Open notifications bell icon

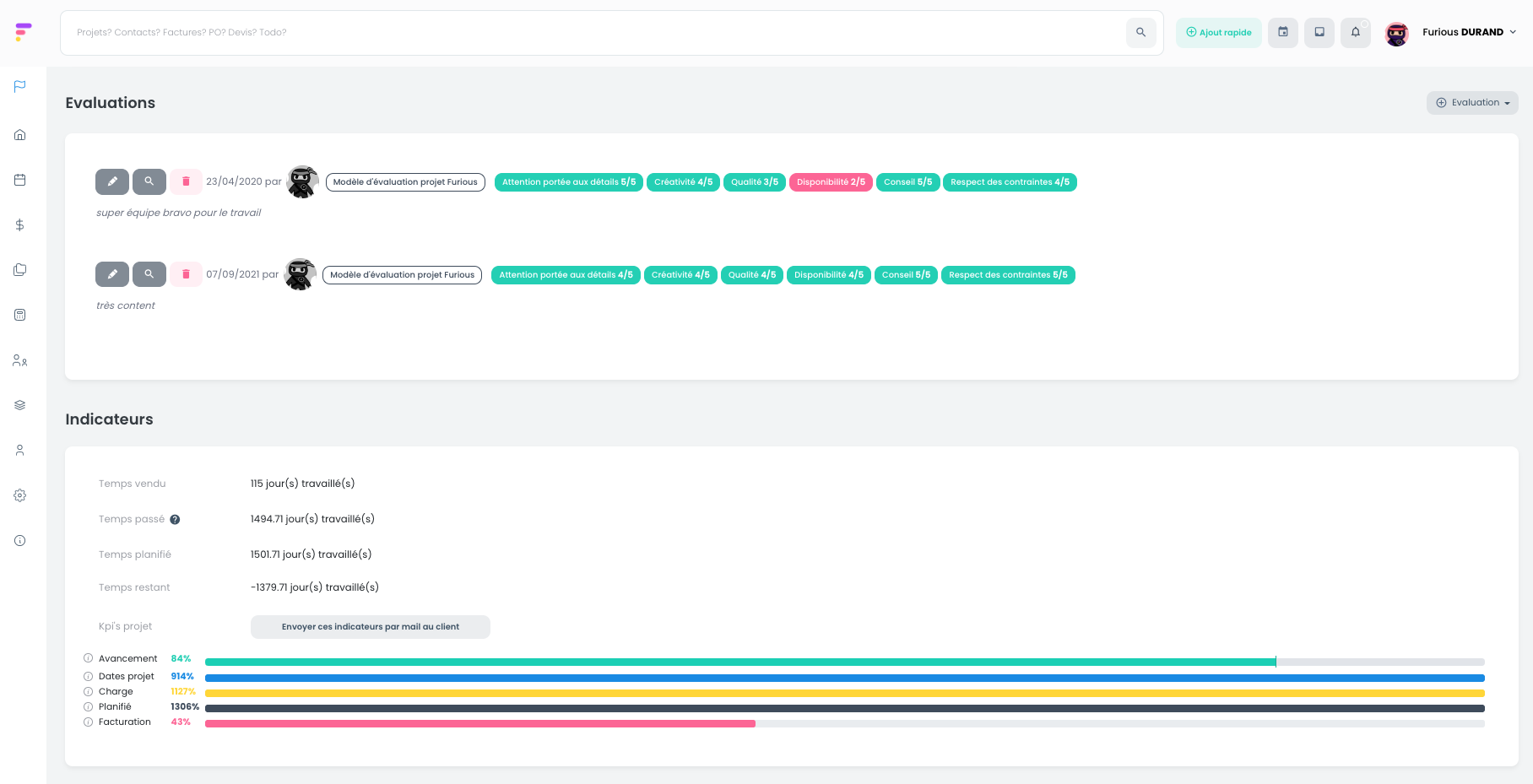1356,32
